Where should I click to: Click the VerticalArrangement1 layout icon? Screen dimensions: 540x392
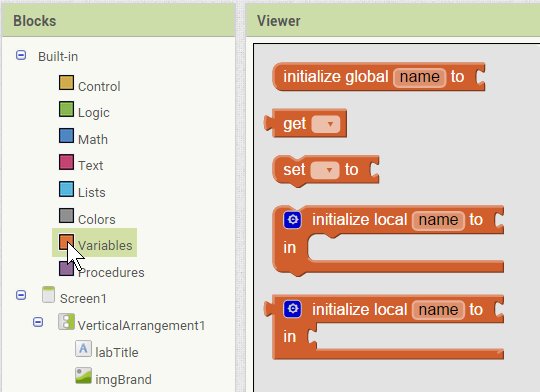(66, 322)
